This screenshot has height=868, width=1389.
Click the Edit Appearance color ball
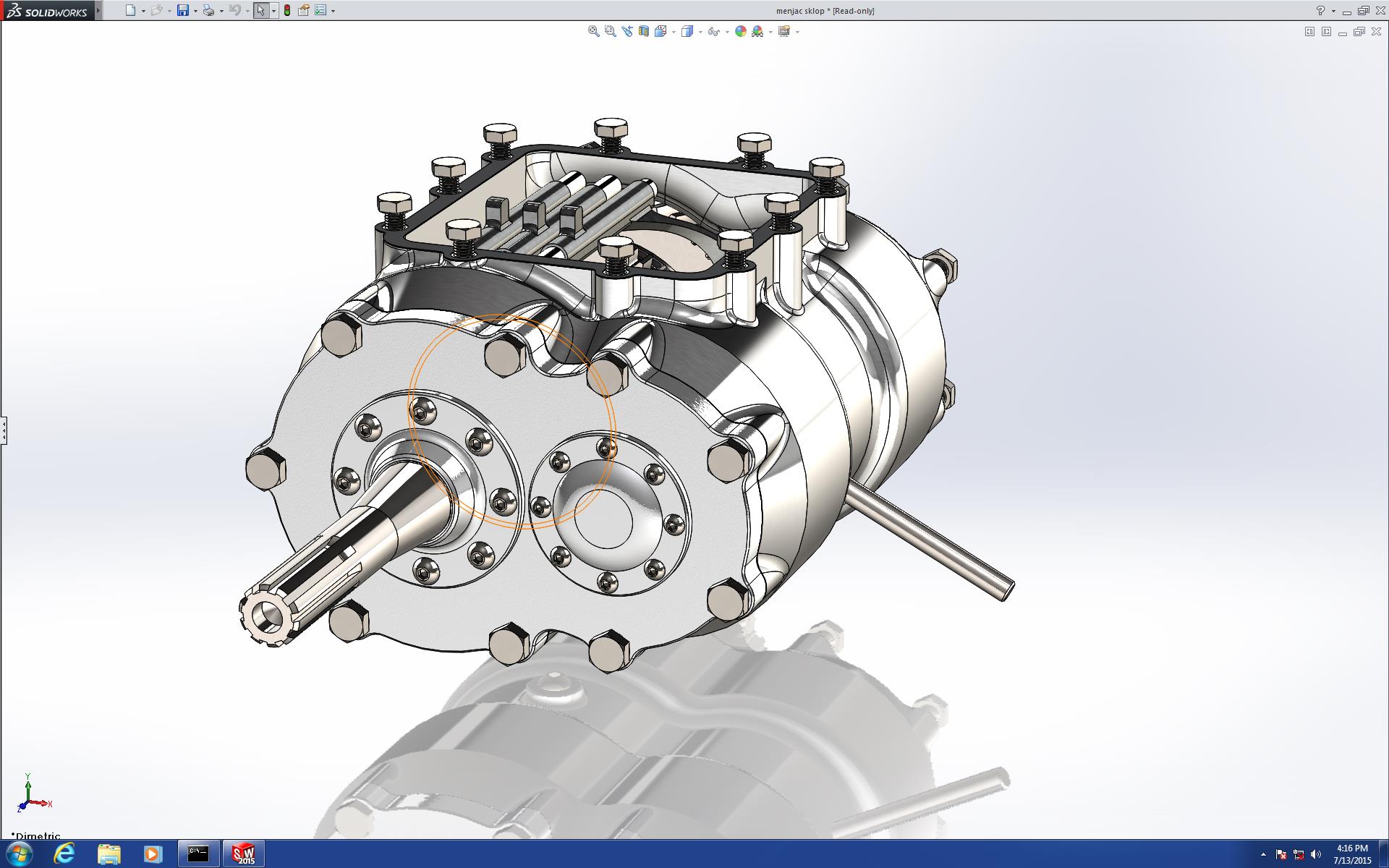(x=740, y=31)
